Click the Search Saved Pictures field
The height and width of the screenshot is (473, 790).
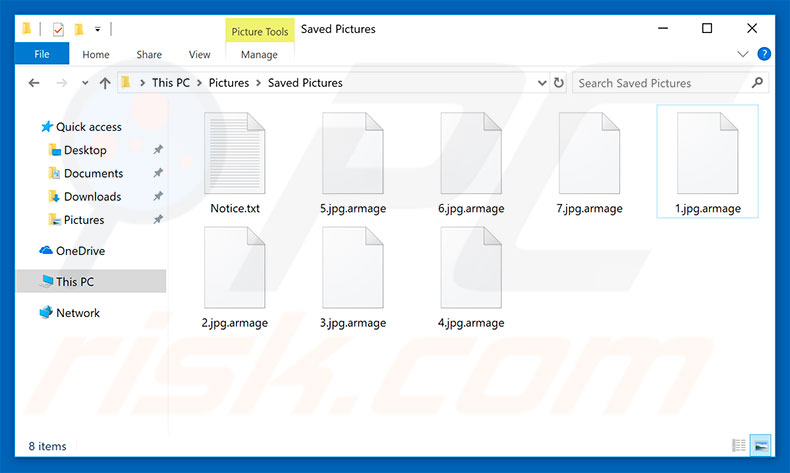point(670,83)
